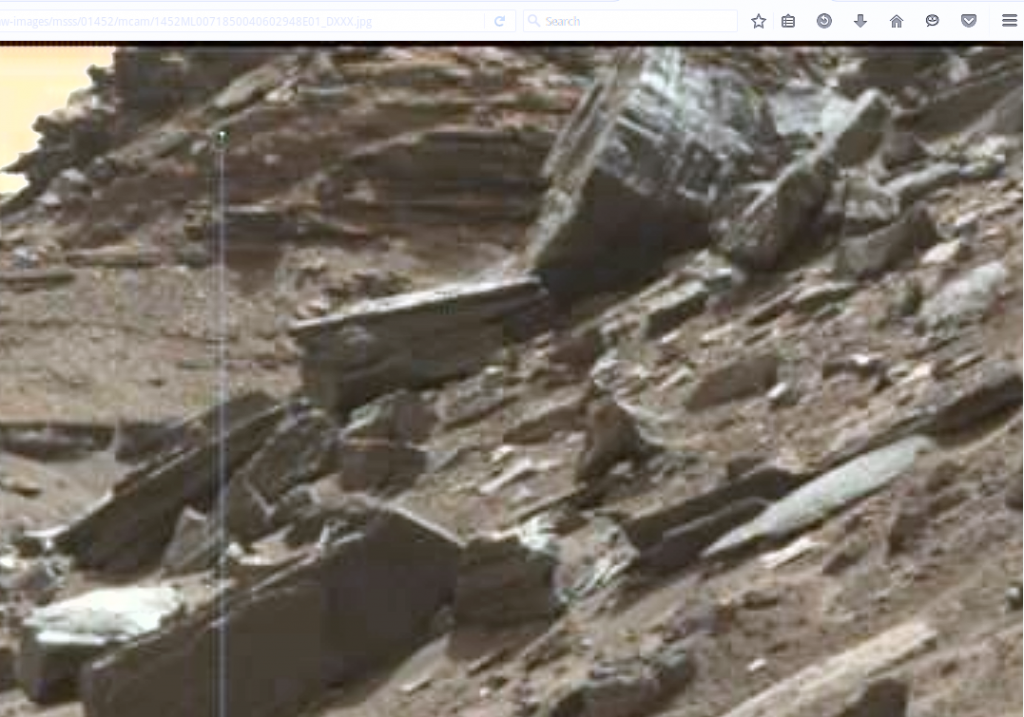The width and height of the screenshot is (1024, 717).
Task: Go to the Home page
Action: 896,21
